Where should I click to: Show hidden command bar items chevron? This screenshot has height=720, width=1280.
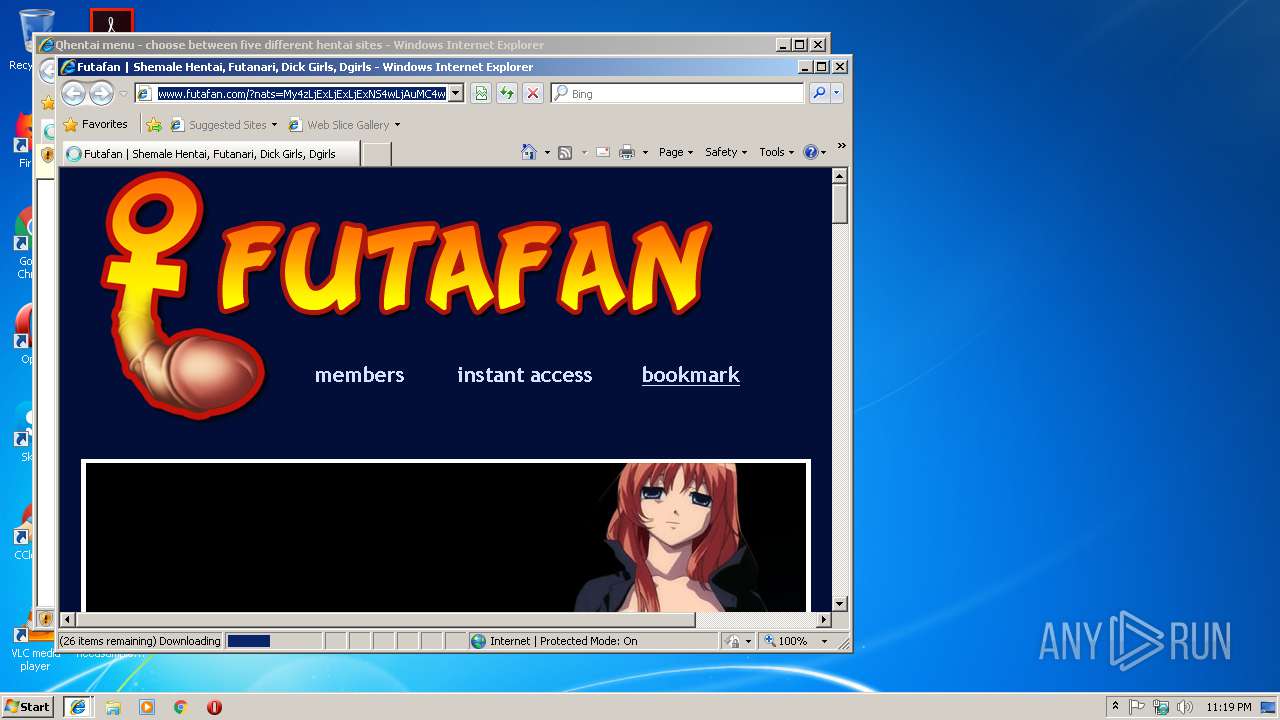(x=842, y=146)
